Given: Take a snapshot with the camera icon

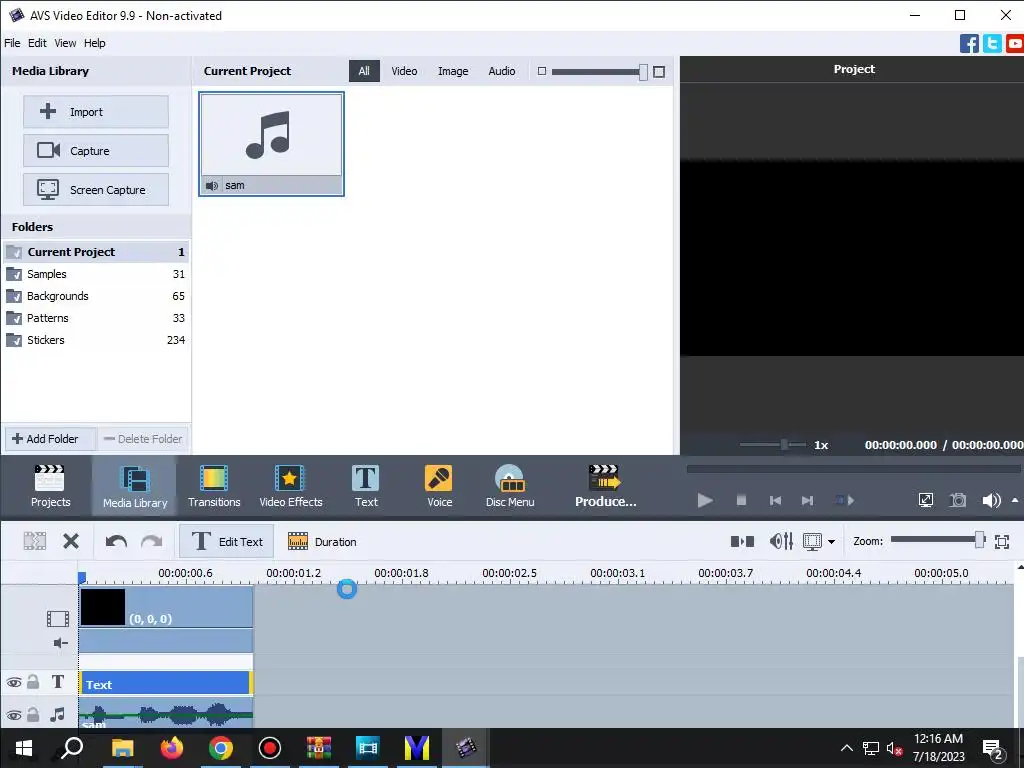Looking at the screenshot, I should pyautogui.click(x=957, y=500).
